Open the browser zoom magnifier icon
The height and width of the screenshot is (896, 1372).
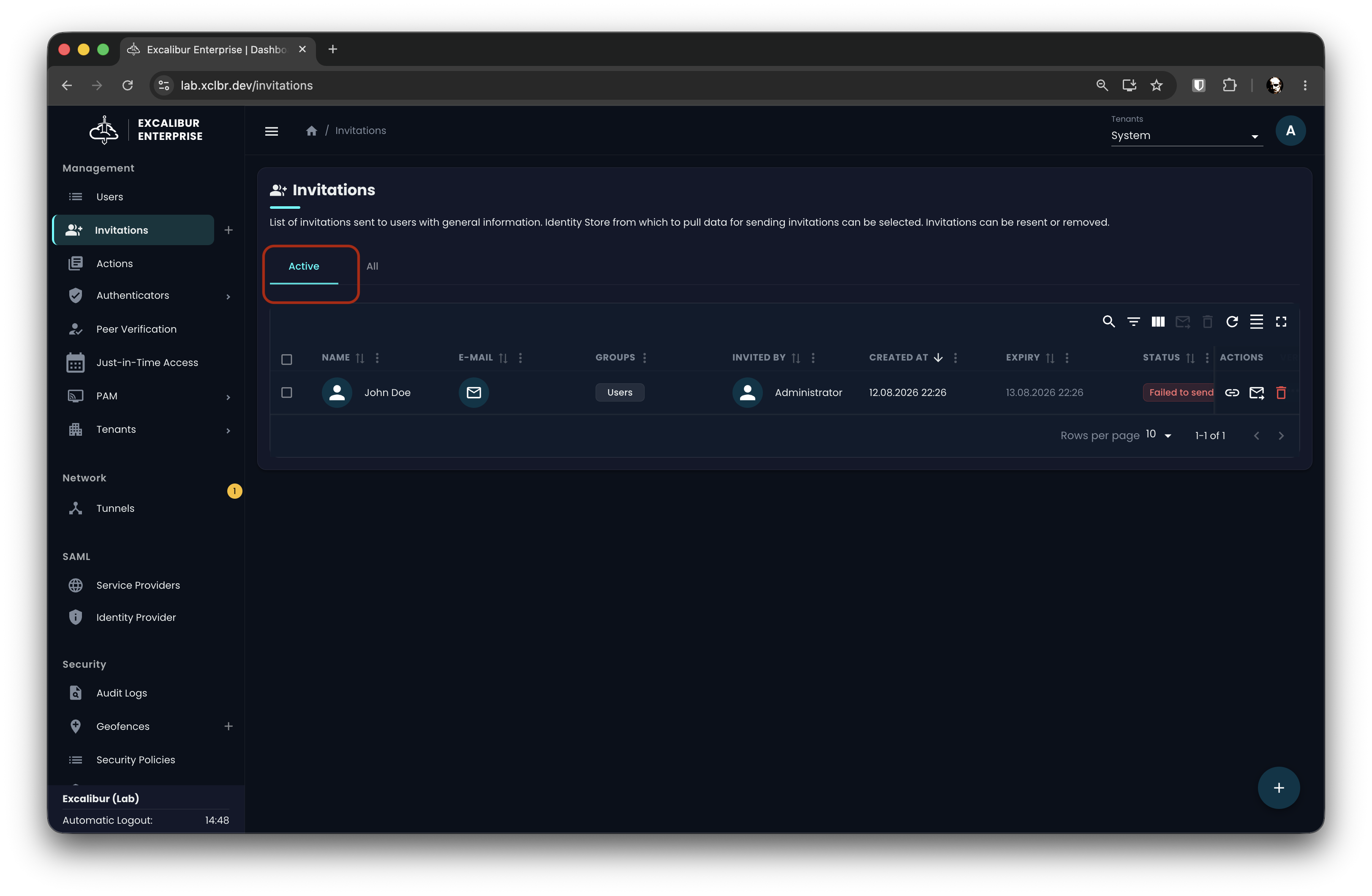[1102, 85]
